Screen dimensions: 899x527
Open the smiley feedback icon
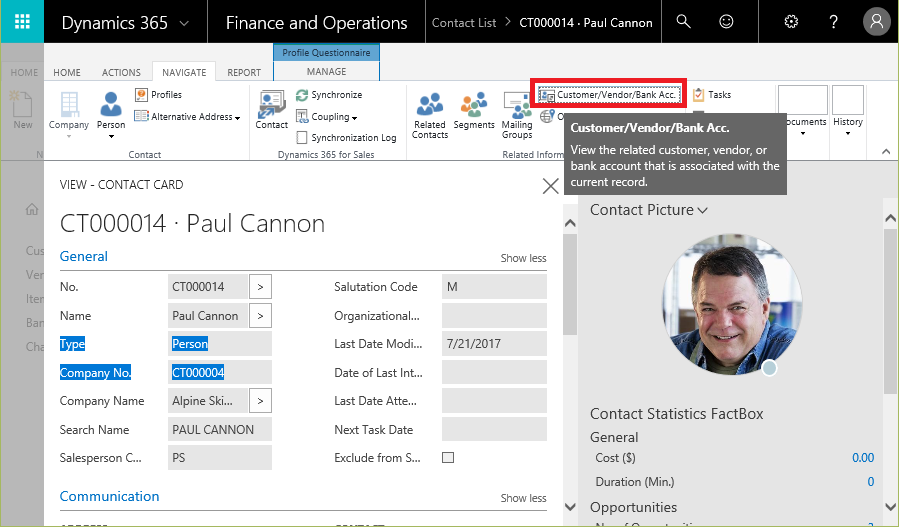pos(726,22)
